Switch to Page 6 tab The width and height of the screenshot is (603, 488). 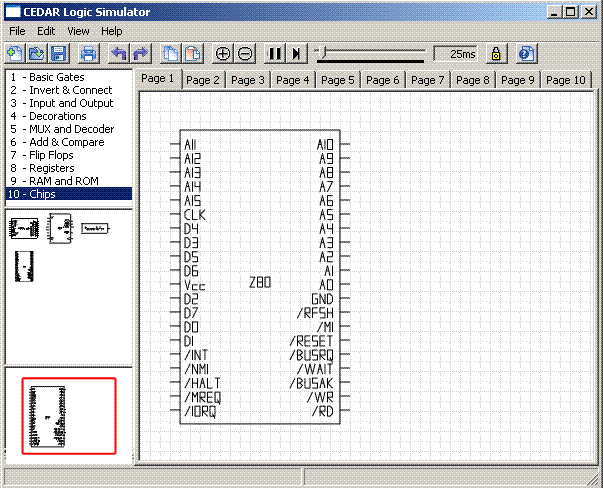coord(383,80)
